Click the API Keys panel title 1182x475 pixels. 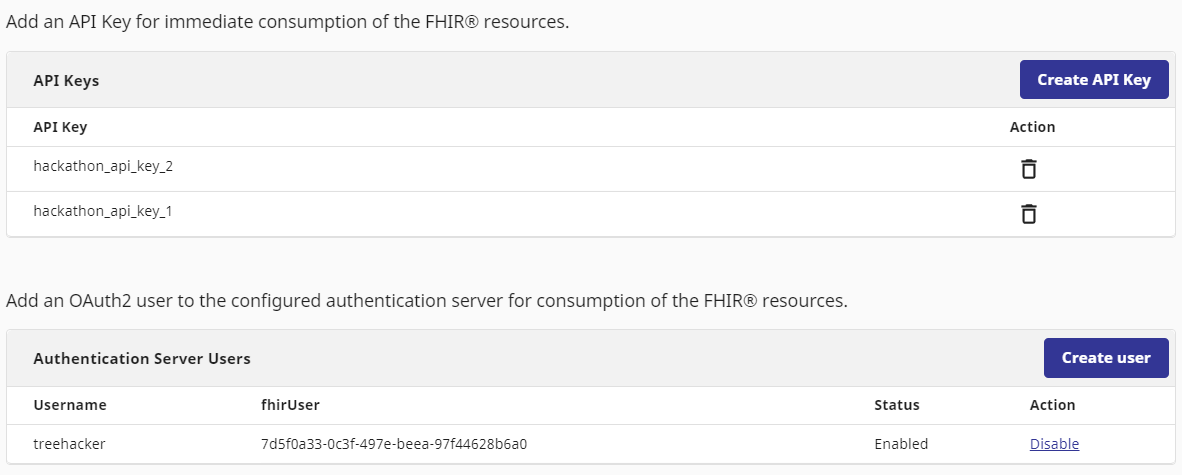66,81
